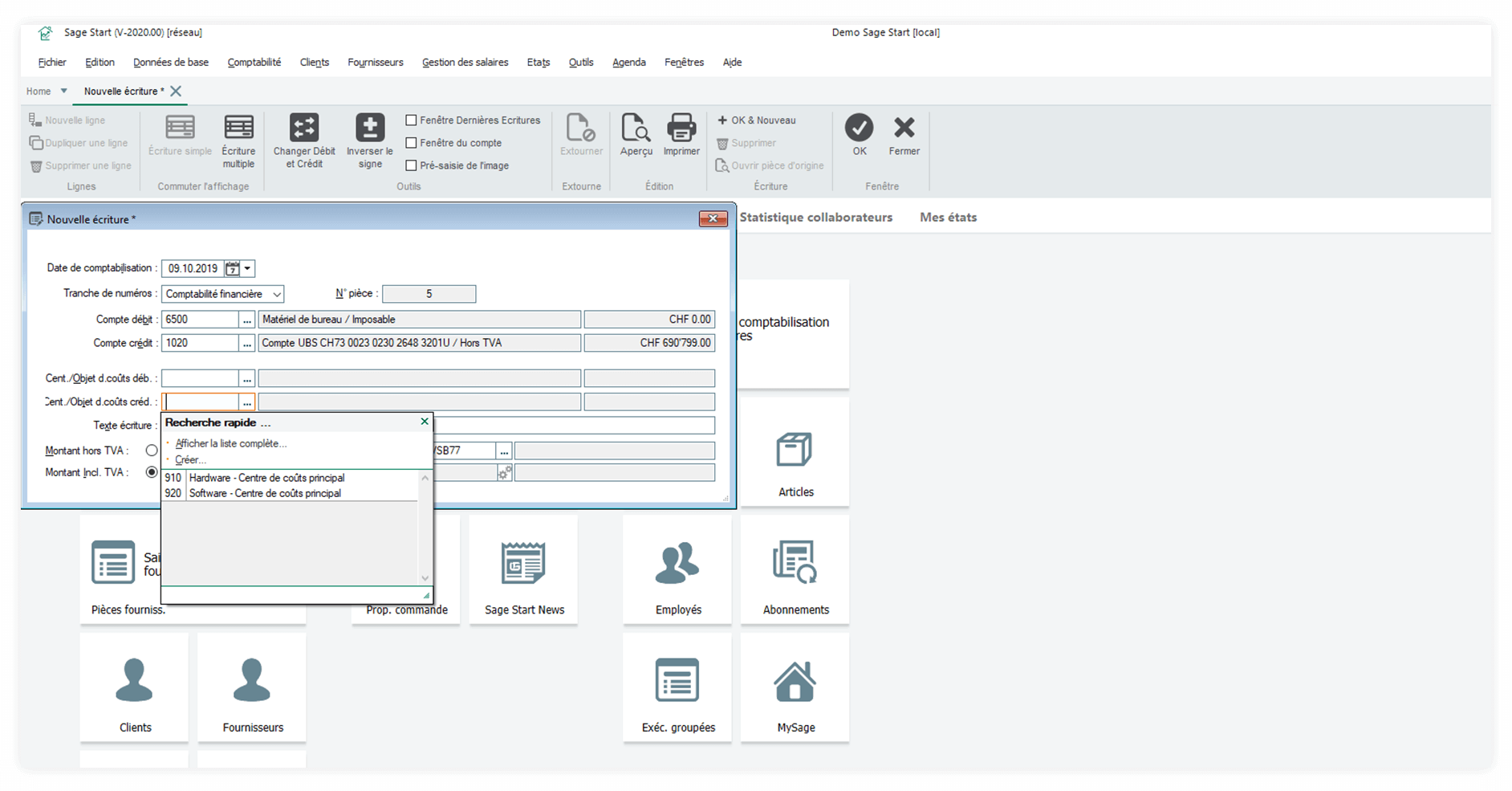Screen dimensions: 1512x791
Task: Open the calendar picker beside the date
Action: (232, 268)
